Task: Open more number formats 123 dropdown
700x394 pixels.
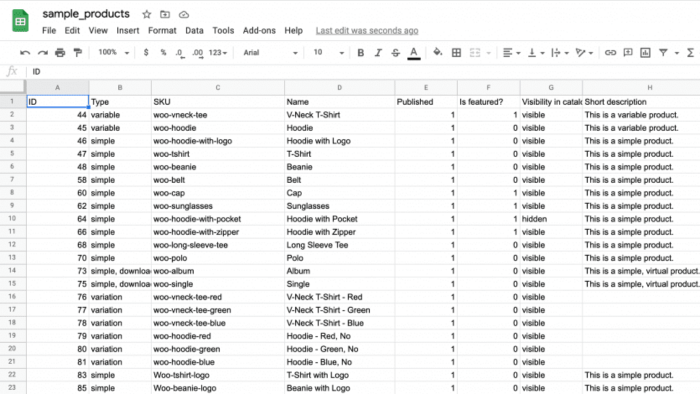Action: [218, 53]
